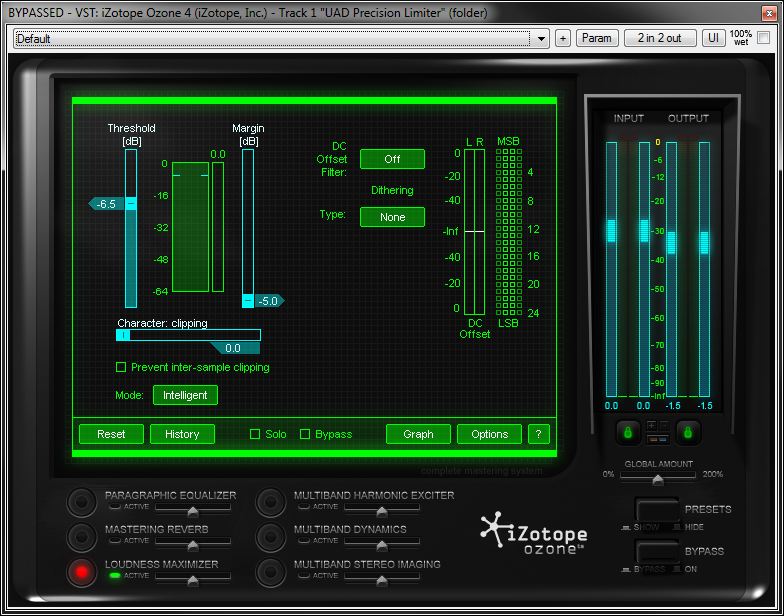Click the Loudness Maximizer amount slider
Screen dimensions: 784x616
(x=192, y=578)
